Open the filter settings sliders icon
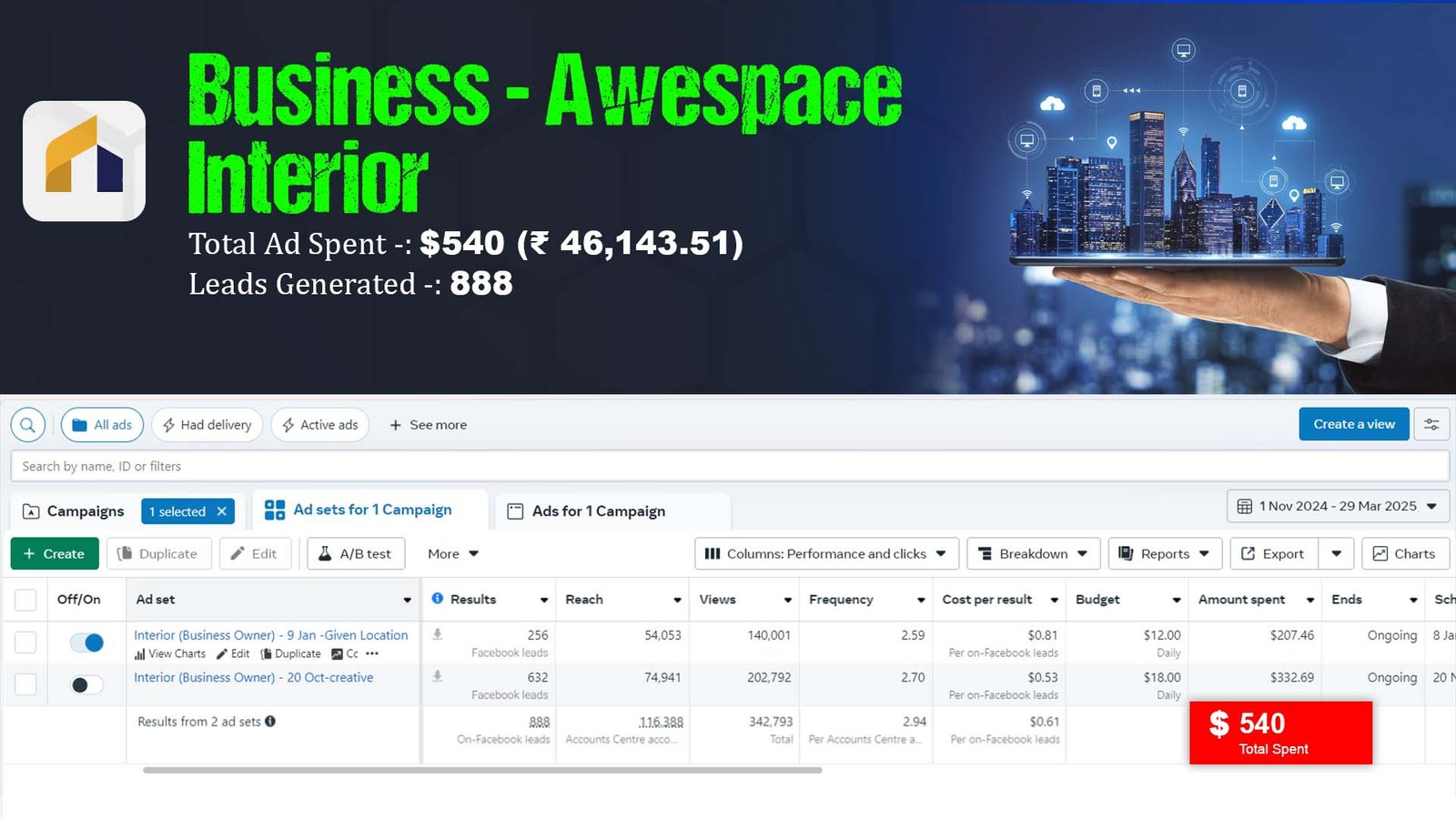 pyautogui.click(x=1431, y=425)
